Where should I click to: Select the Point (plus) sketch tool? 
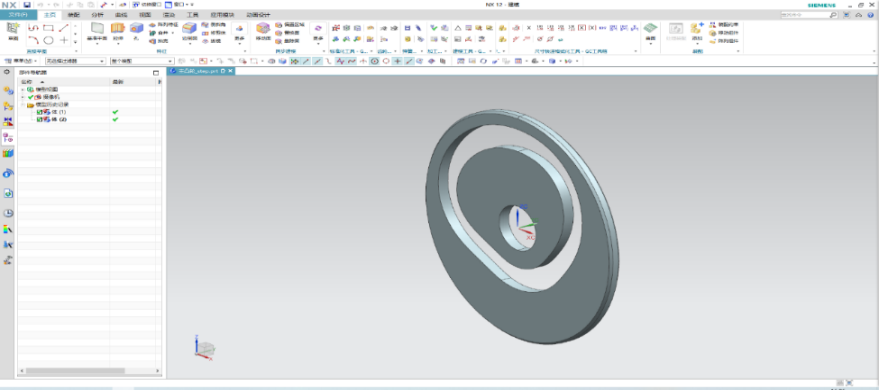(x=63, y=40)
